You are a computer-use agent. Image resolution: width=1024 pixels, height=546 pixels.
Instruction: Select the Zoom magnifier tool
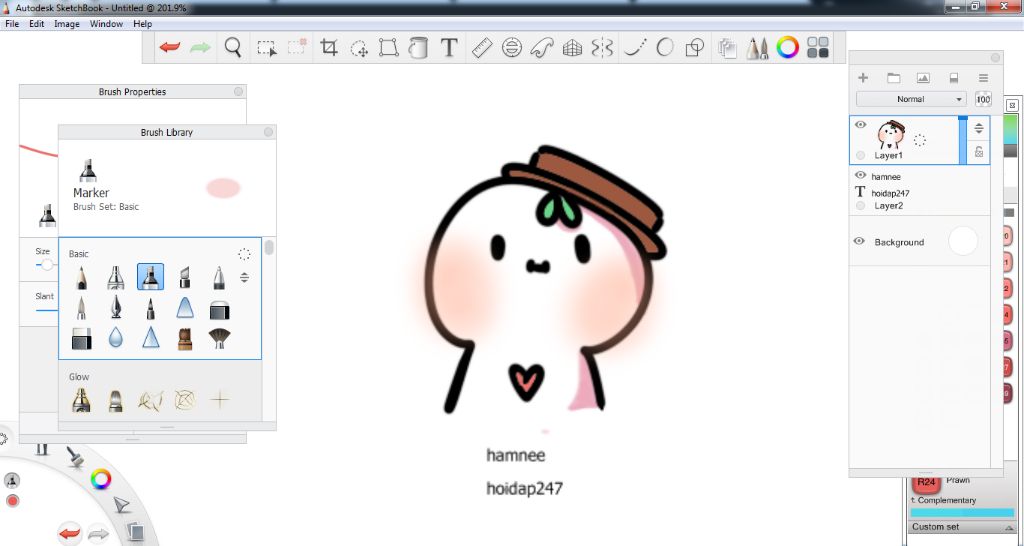pyautogui.click(x=233, y=48)
